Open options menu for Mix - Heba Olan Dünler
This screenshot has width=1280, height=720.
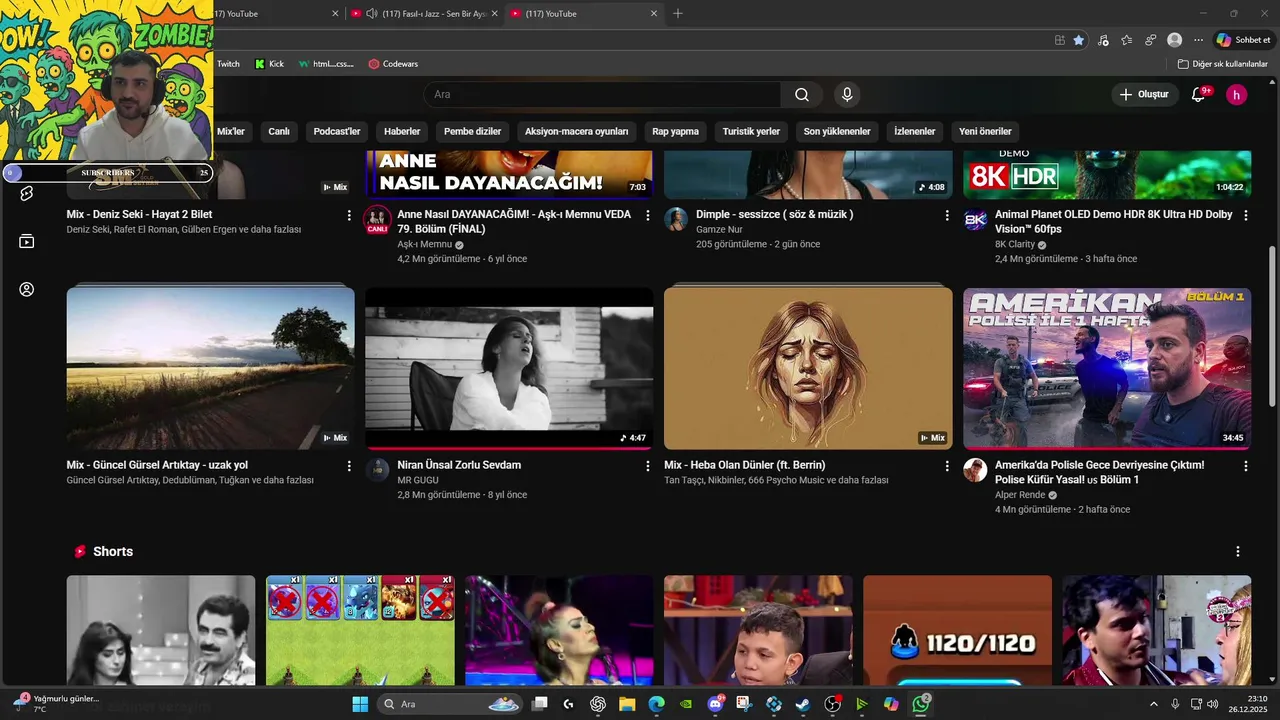(x=947, y=466)
